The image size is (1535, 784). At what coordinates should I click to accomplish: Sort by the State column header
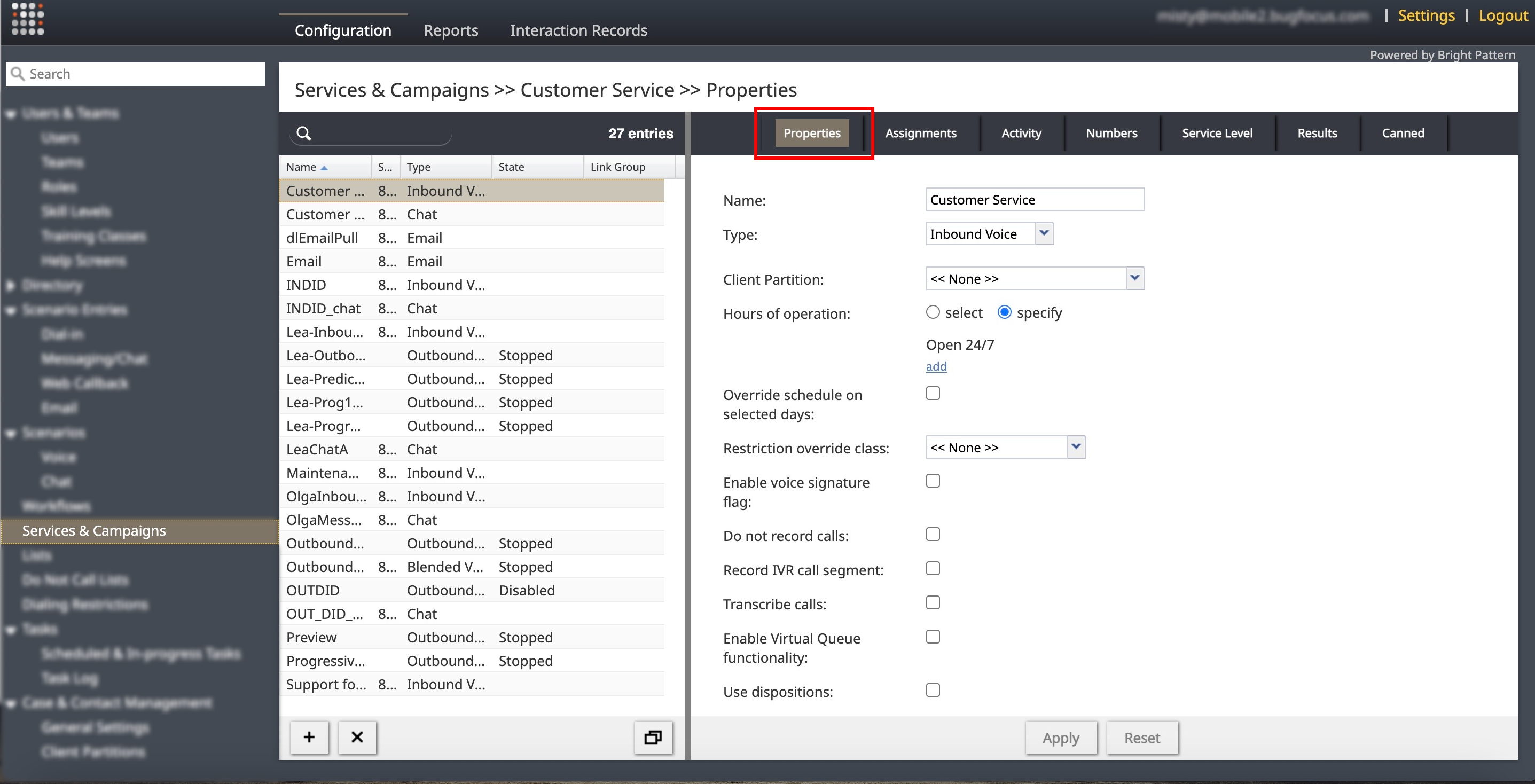click(x=537, y=167)
